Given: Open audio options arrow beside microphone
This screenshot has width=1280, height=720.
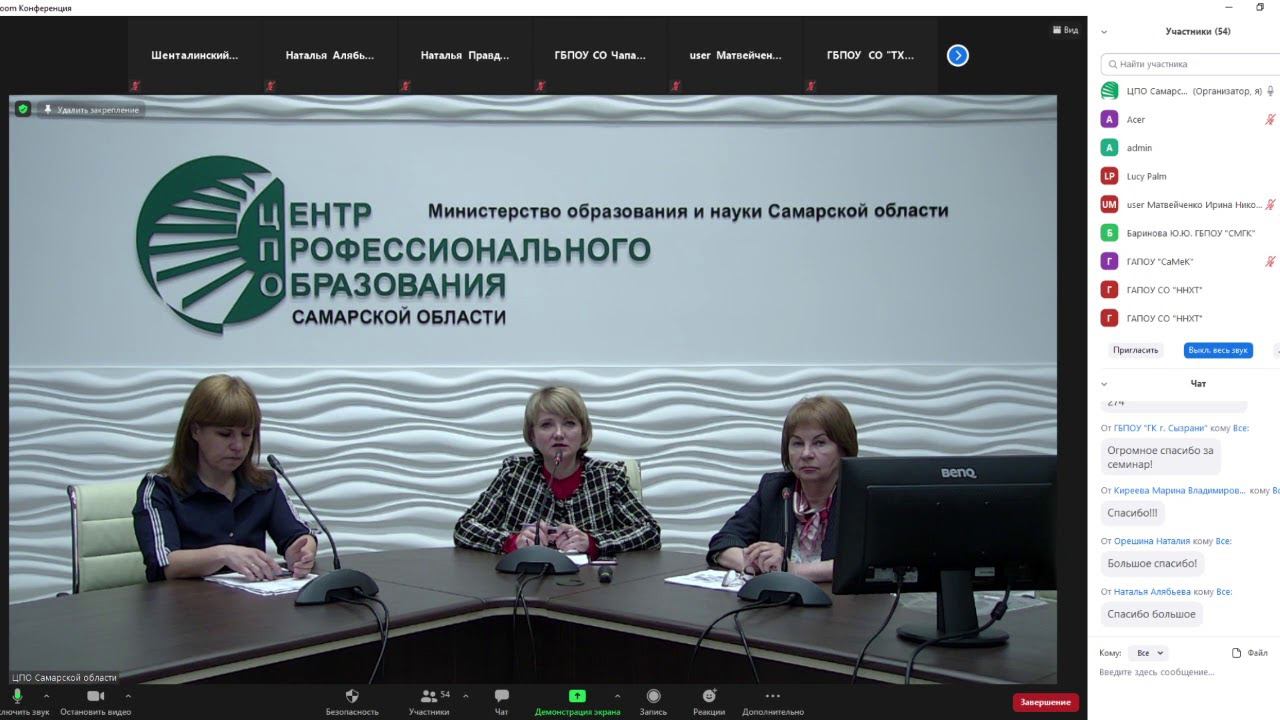Looking at the screenshot, I should coord(48,696).
